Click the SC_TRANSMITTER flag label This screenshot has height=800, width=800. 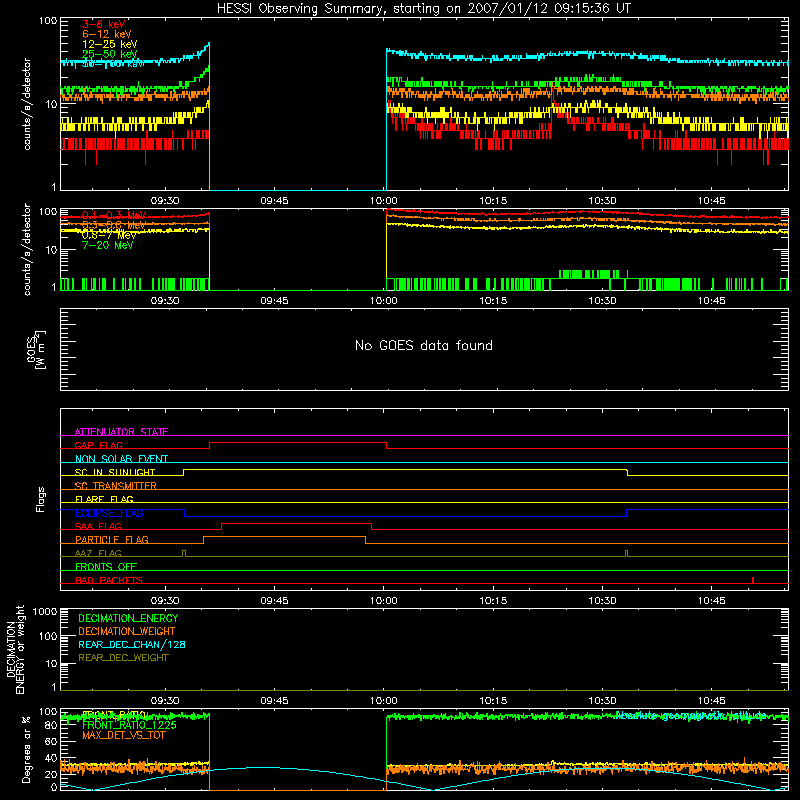(x=115, y=486)
